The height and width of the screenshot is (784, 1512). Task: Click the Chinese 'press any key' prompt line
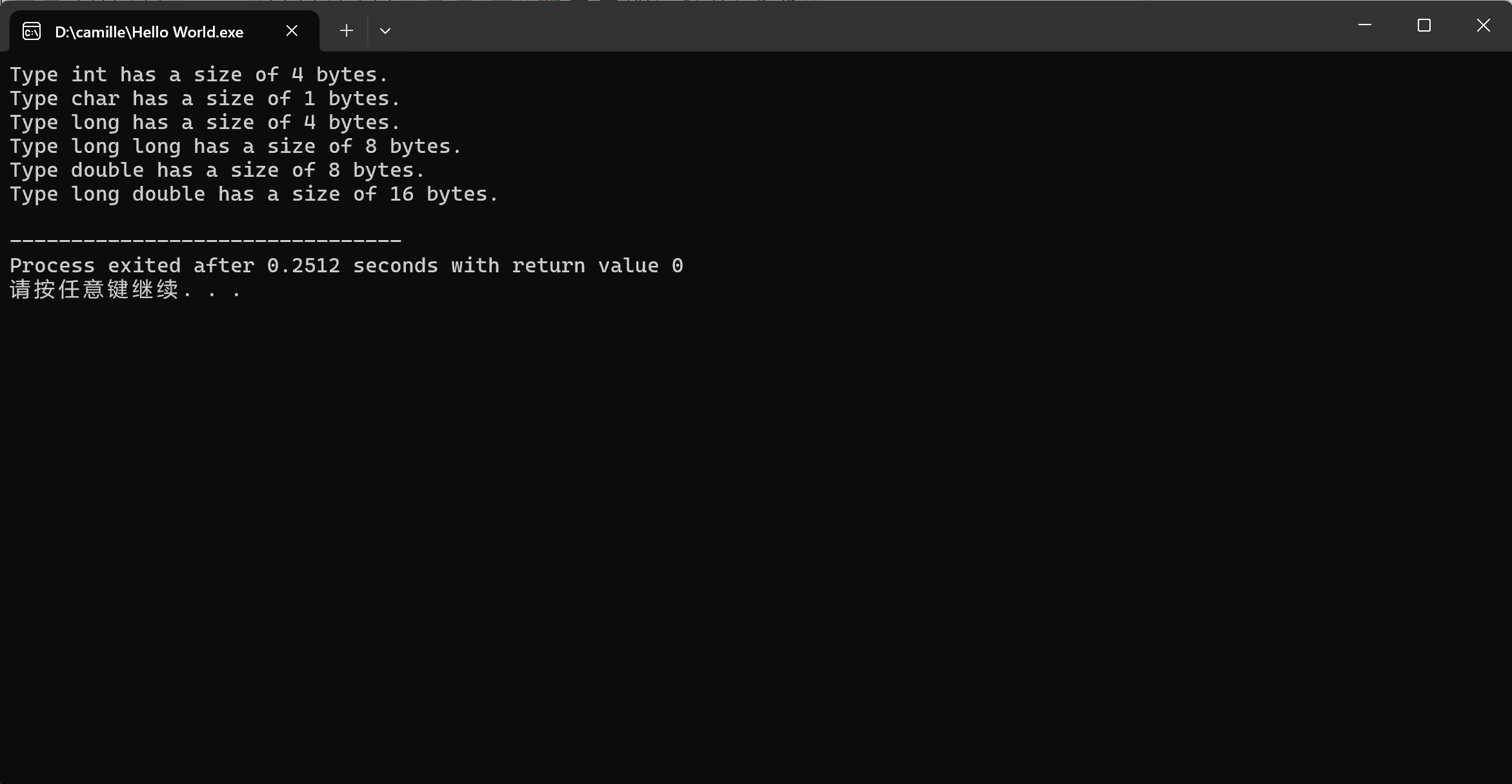pyautogui.click(x=126, y=290)
